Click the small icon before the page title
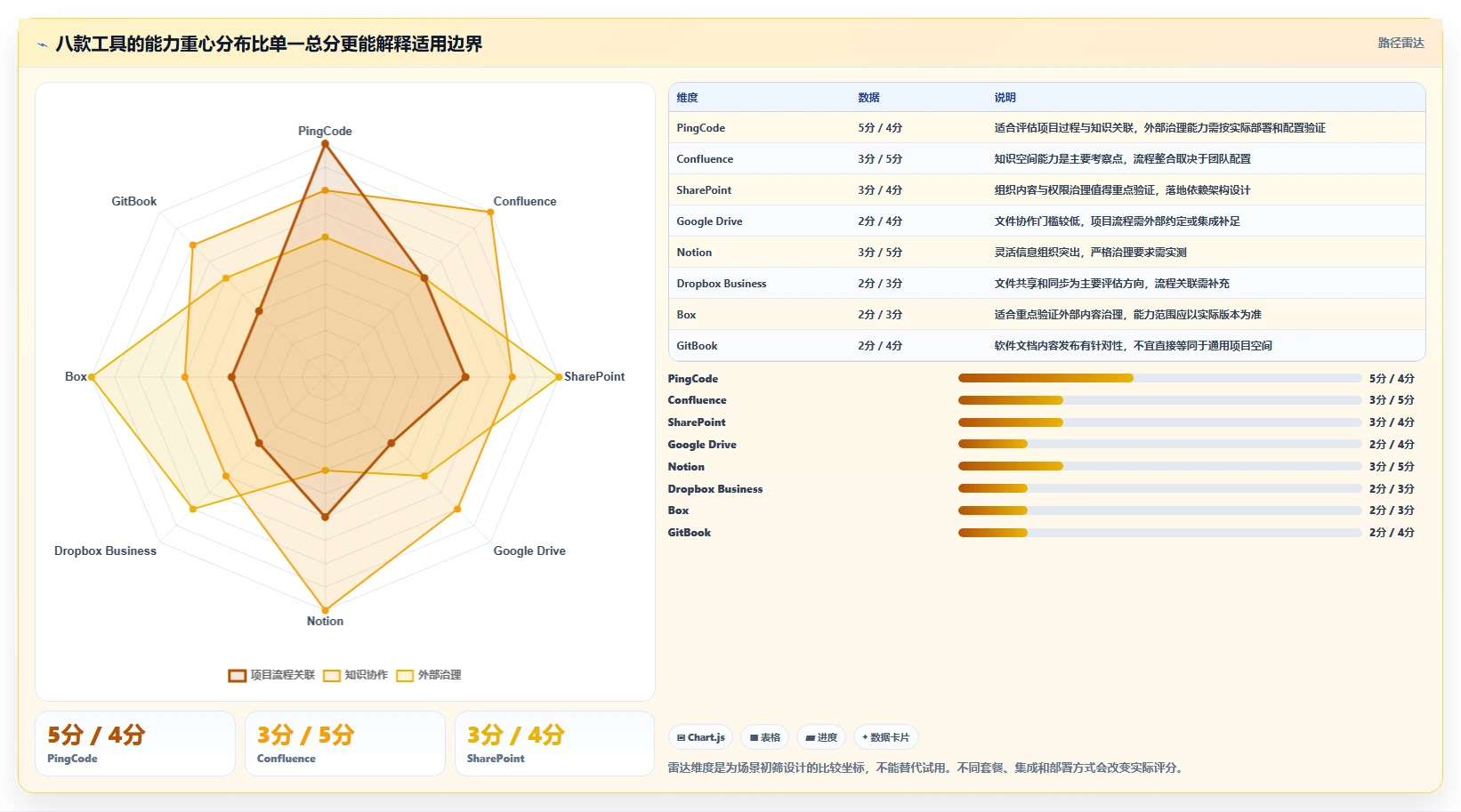 coord(42,44)
